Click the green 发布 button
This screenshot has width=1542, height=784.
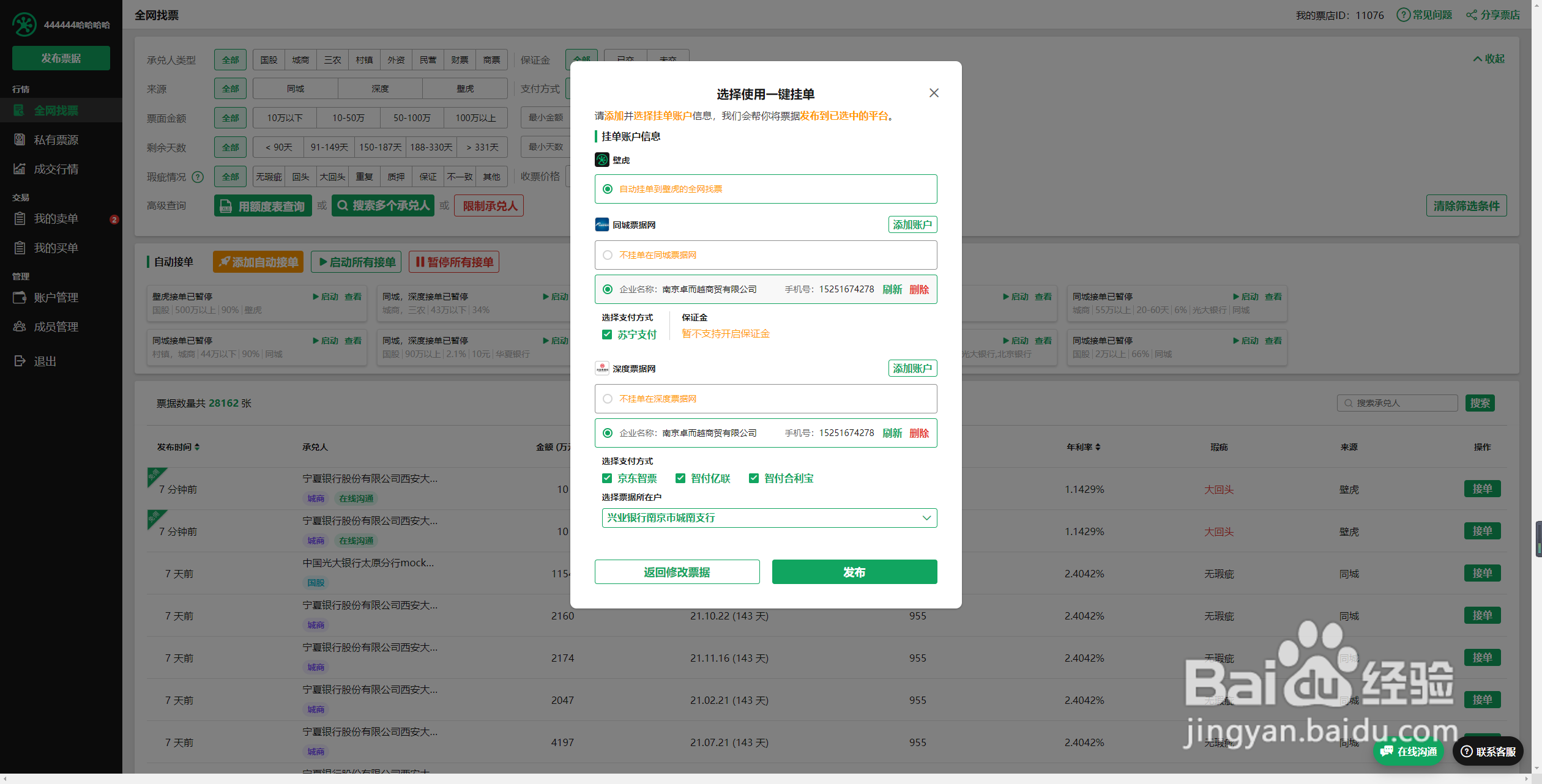click(854, 572)
